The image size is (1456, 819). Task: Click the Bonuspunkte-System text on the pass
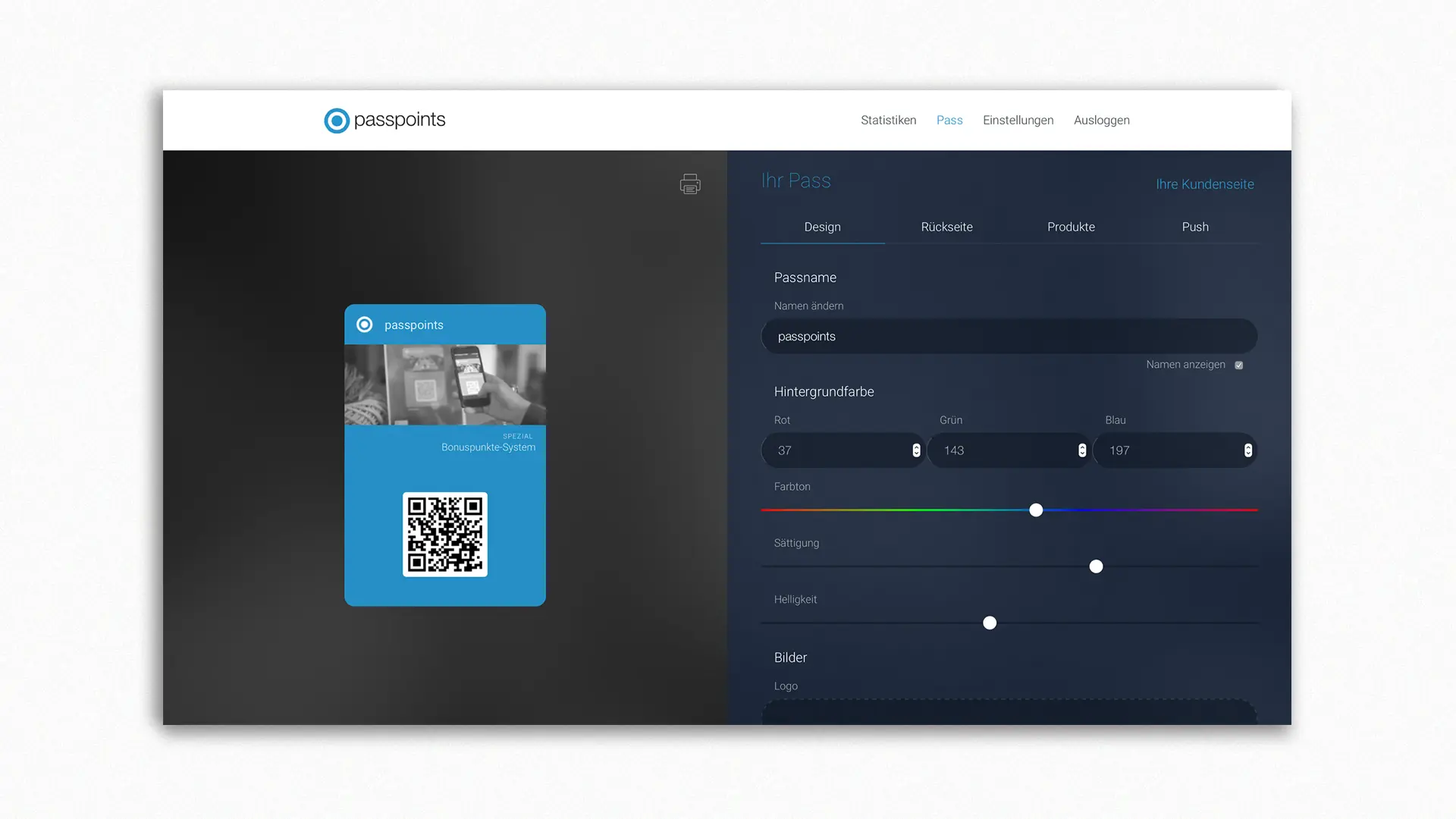[x=488, y=447]
